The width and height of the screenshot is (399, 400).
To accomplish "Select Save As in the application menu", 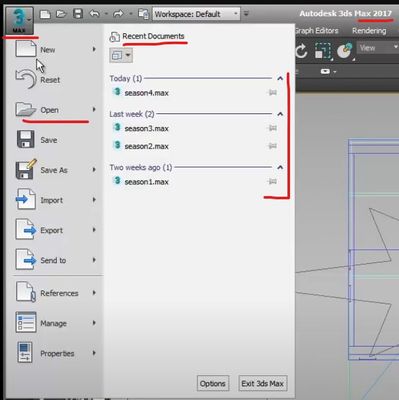I will click(x=56, y=170).
